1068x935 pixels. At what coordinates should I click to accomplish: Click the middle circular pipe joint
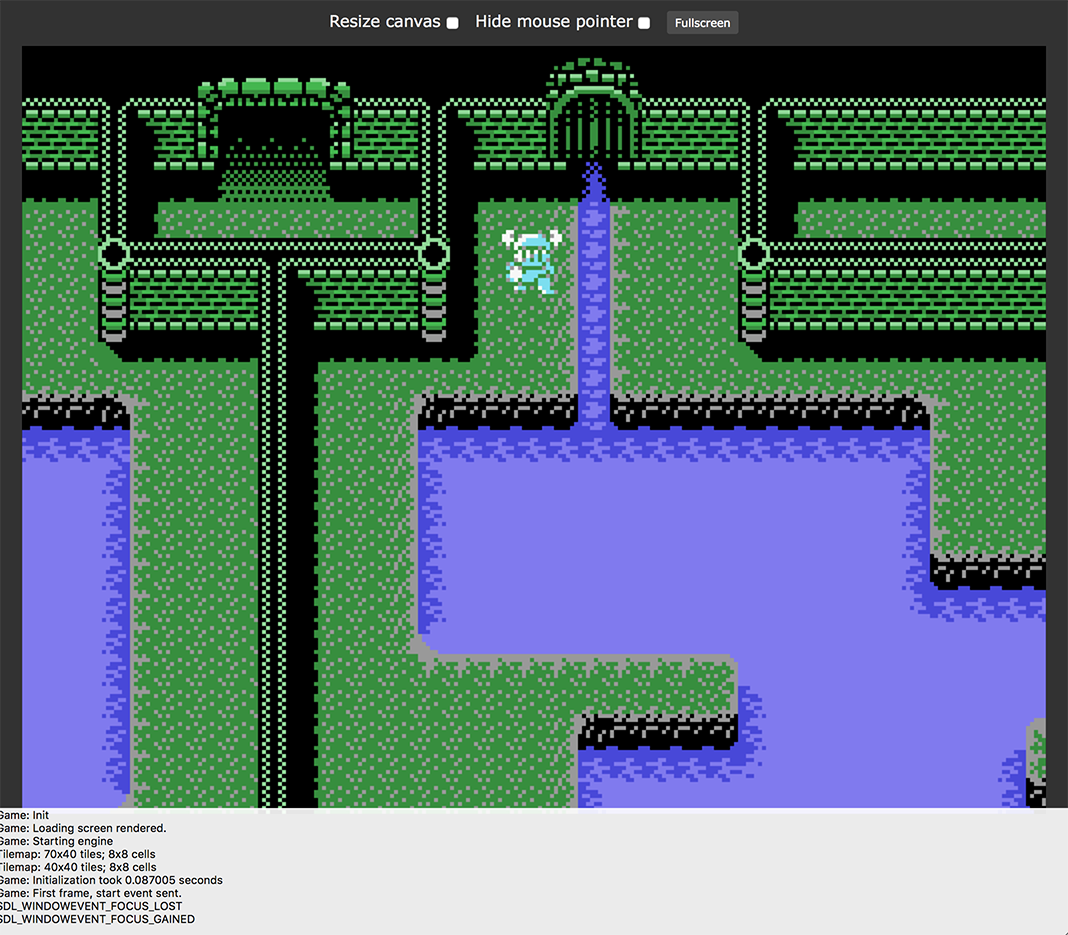click(433, 254)
